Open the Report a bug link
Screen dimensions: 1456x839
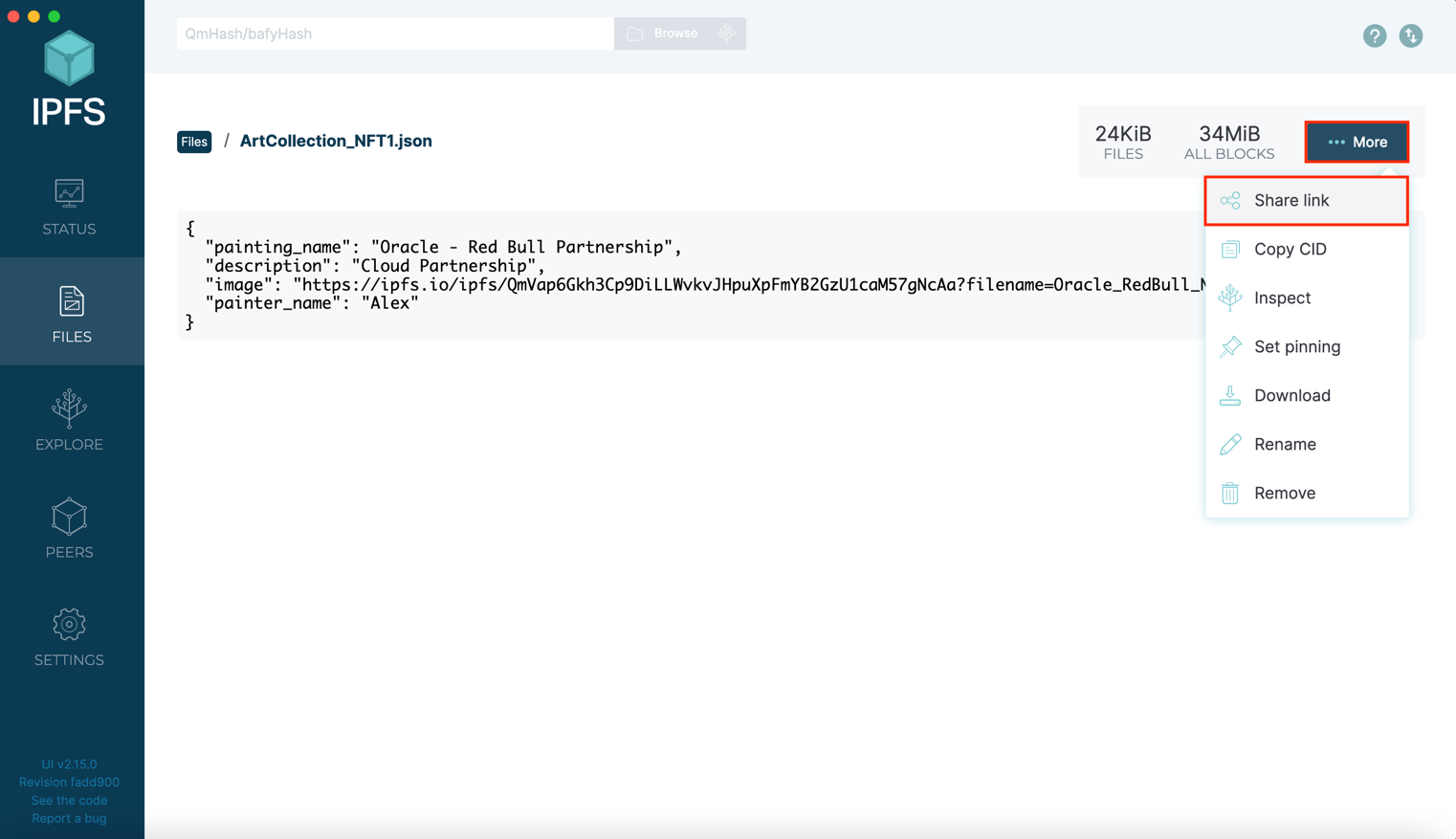pos(68,818)
